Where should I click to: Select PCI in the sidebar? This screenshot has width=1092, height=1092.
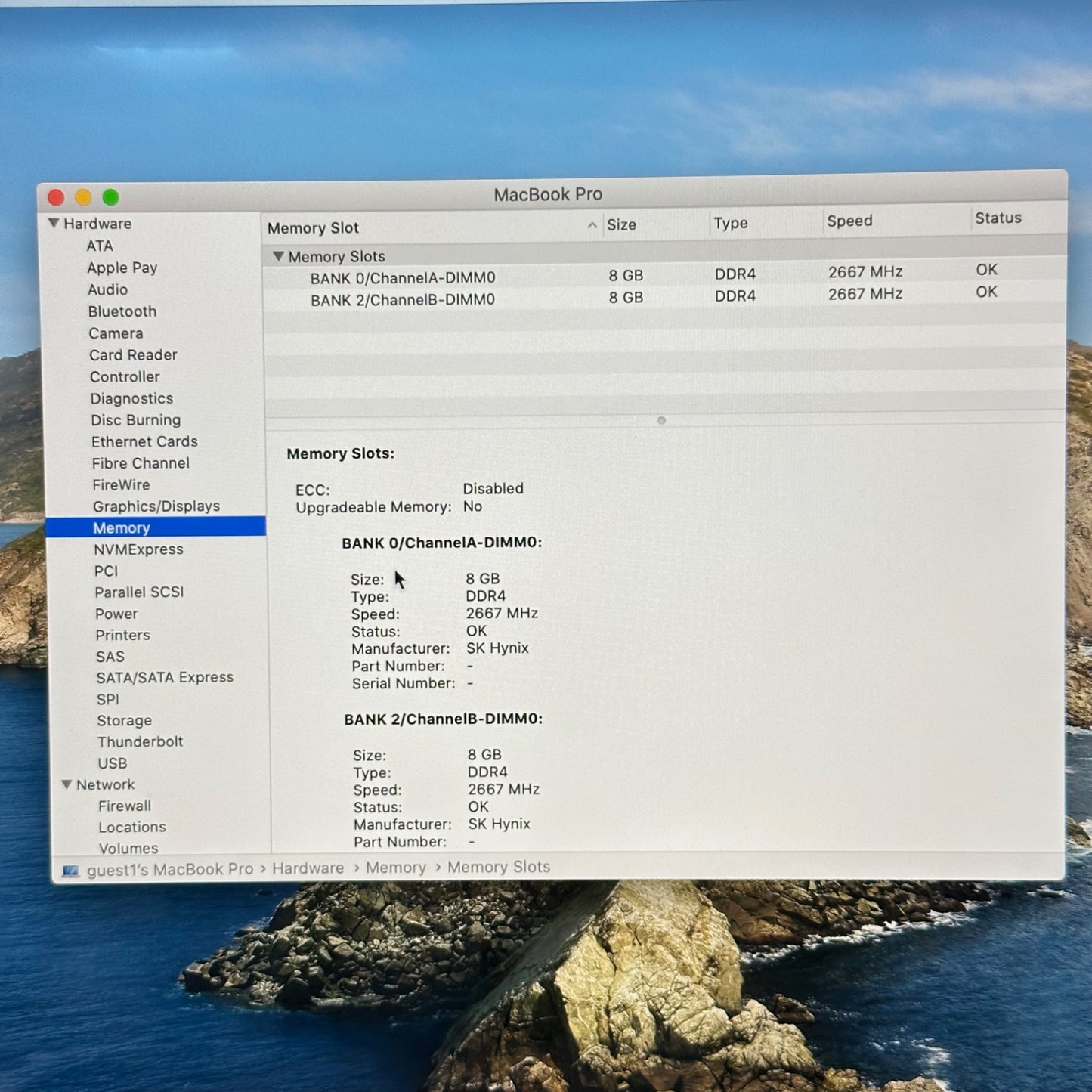click(106, 571)
